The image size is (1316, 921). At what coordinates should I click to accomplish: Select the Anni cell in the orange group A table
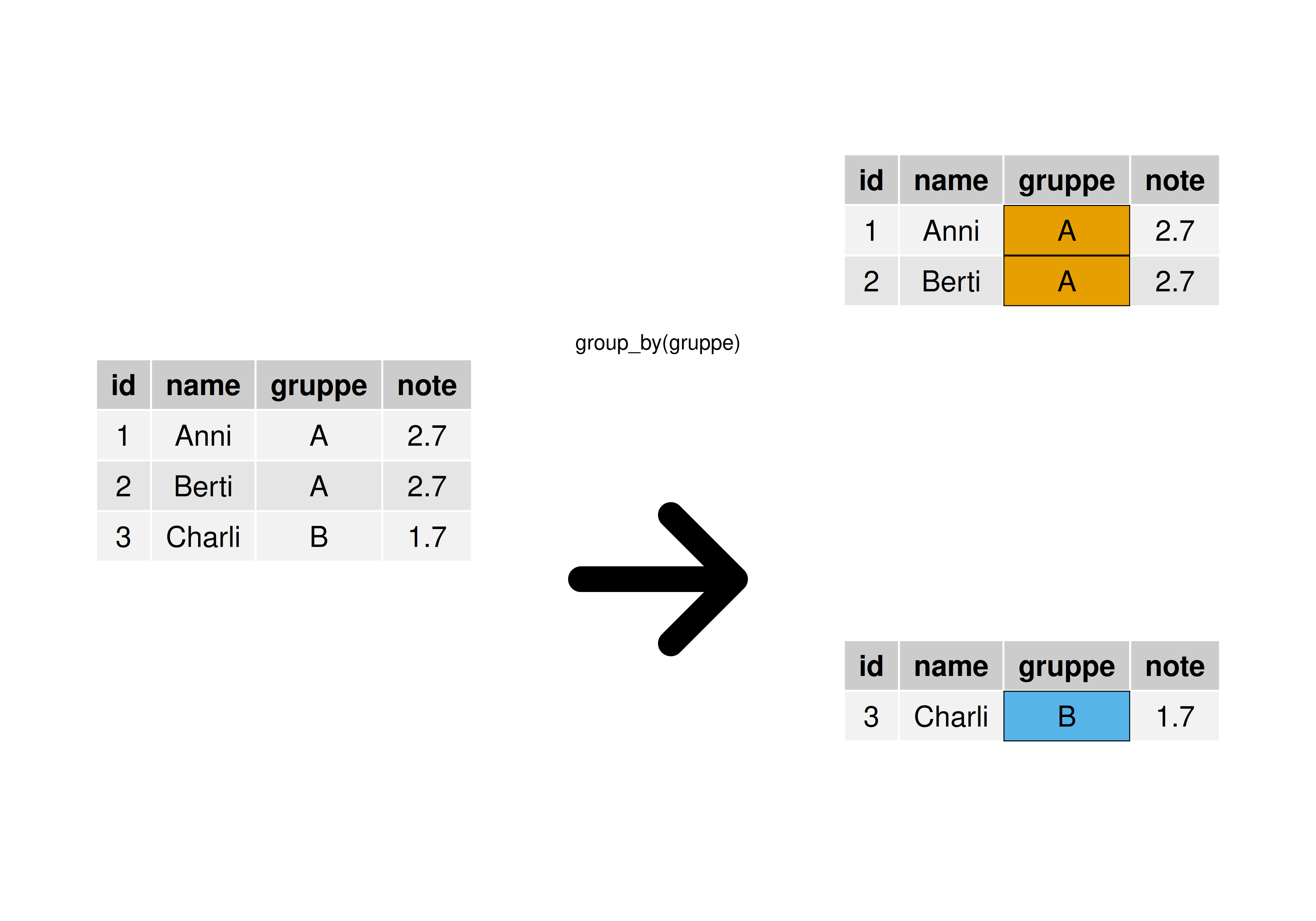coord(951,230)
